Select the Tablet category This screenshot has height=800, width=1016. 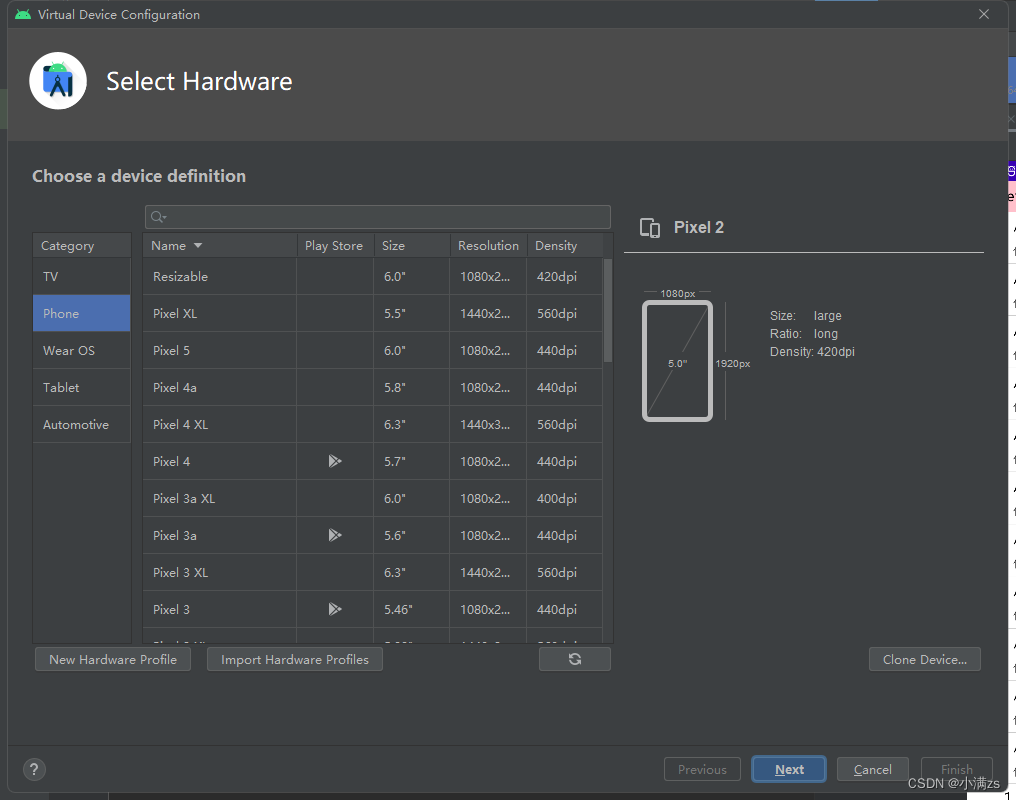(61, 388)
